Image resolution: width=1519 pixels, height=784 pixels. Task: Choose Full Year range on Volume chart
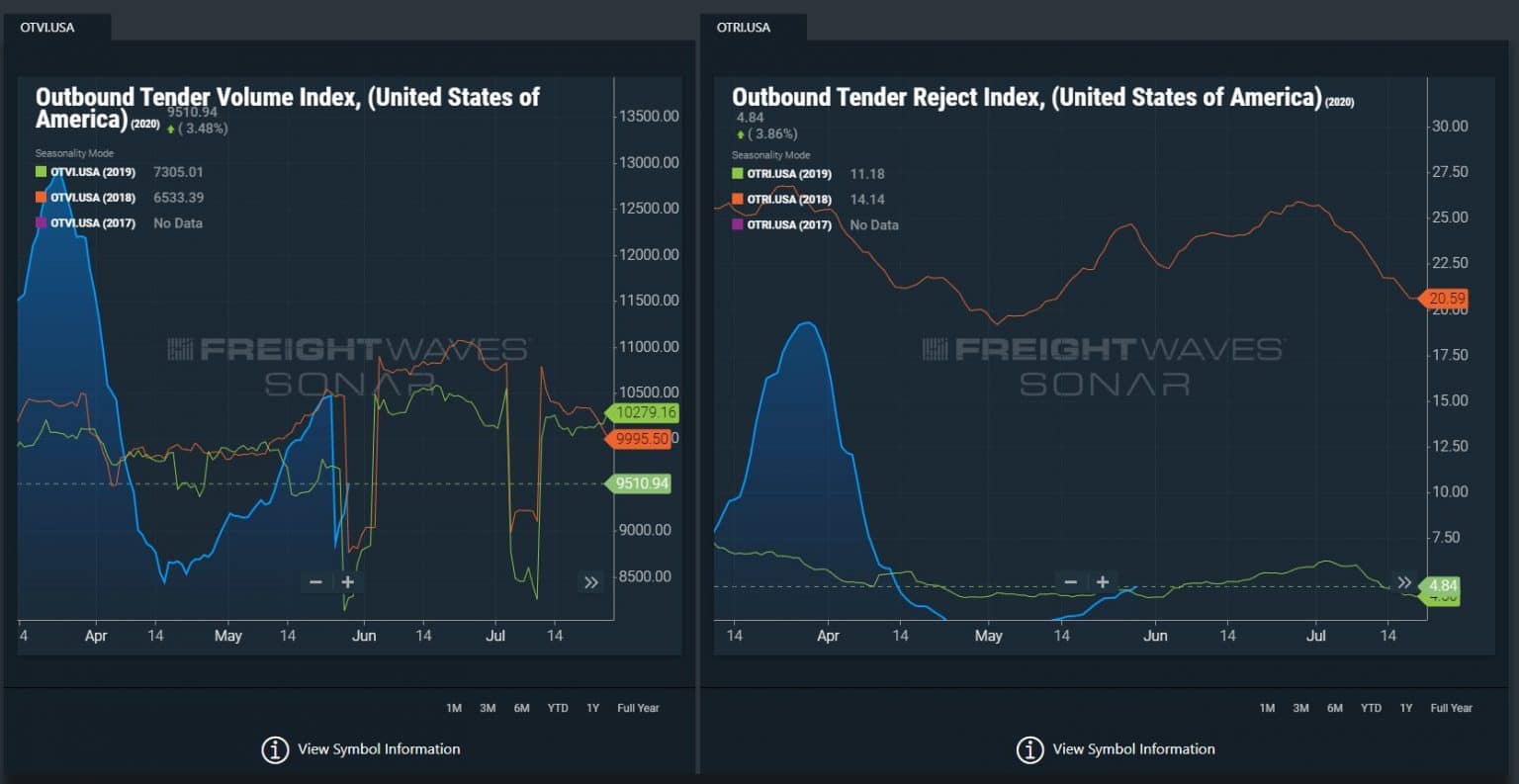(x=638, y=708)
